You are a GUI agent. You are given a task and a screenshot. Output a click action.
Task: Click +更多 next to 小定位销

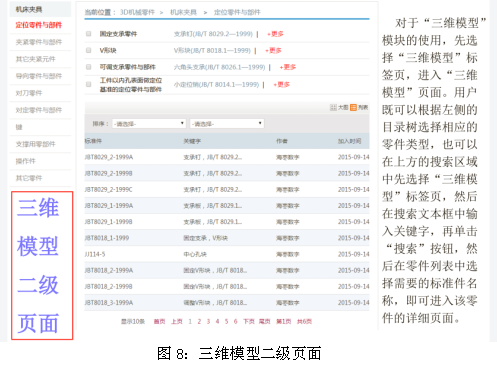tap(282, 84)
